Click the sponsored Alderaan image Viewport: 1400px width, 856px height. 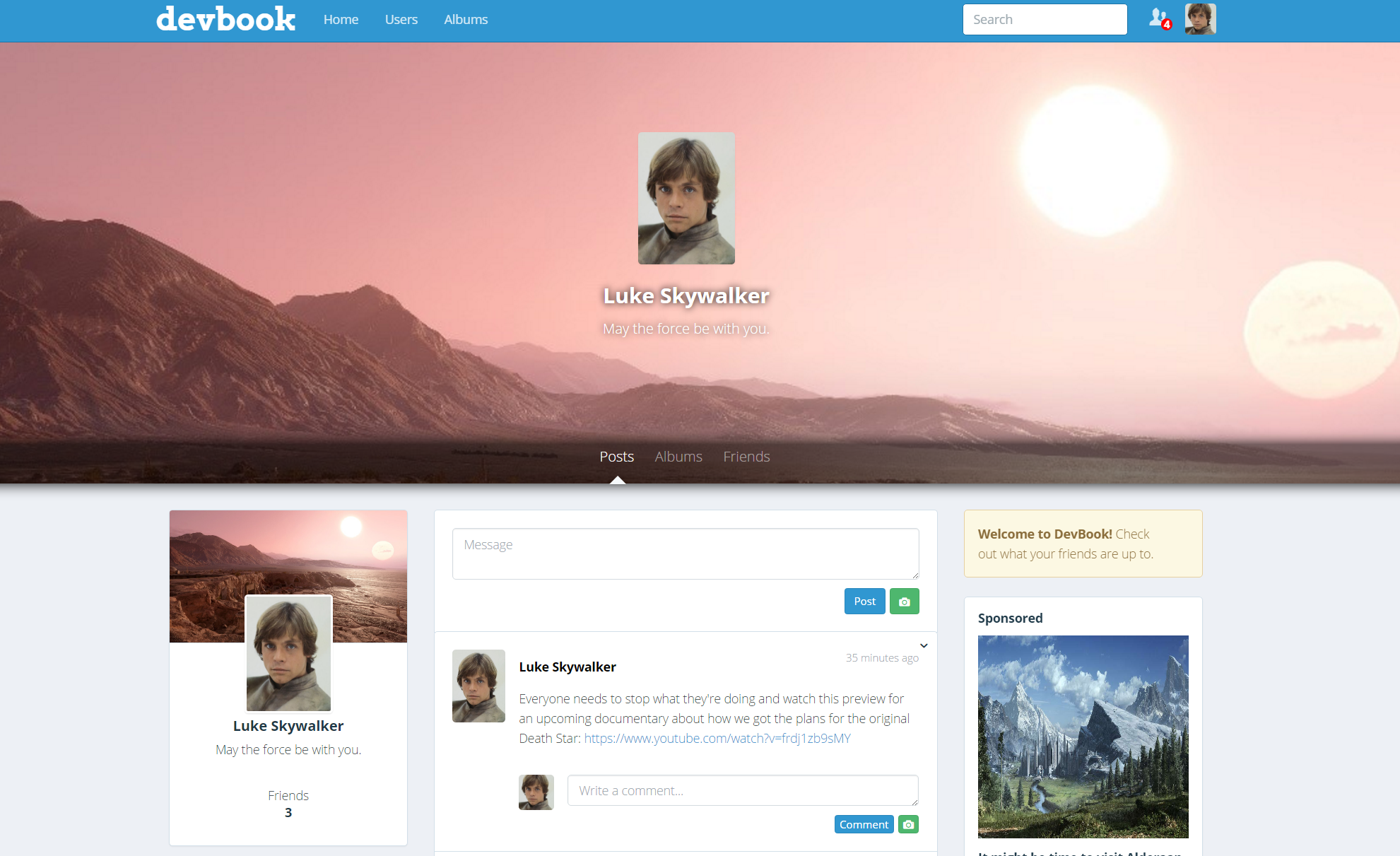[1083, 737]
